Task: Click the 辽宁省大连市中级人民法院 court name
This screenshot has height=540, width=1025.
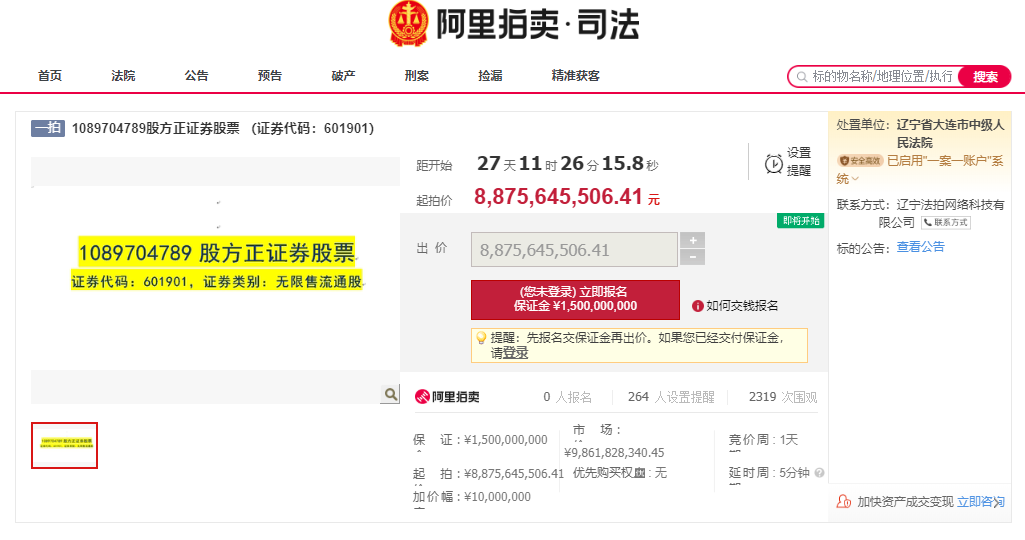Action: (950, 133)
